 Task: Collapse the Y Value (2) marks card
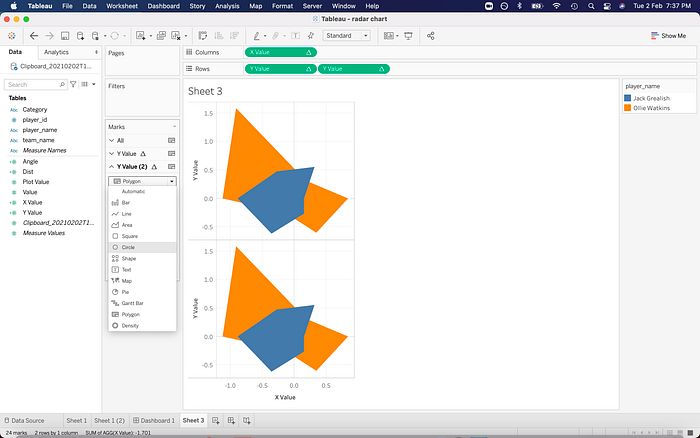tap(112, 167)
